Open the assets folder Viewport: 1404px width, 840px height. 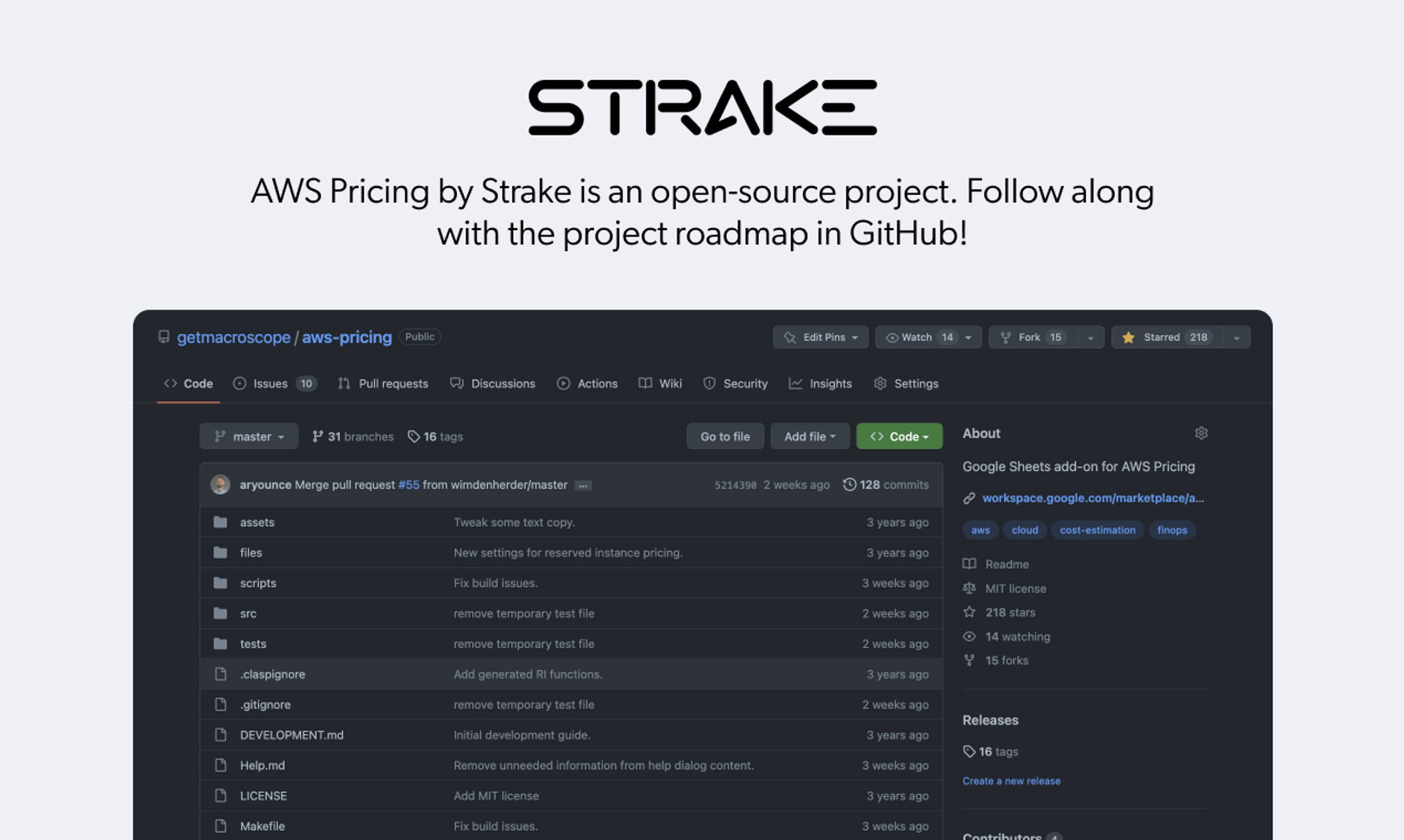click(257, 522)
